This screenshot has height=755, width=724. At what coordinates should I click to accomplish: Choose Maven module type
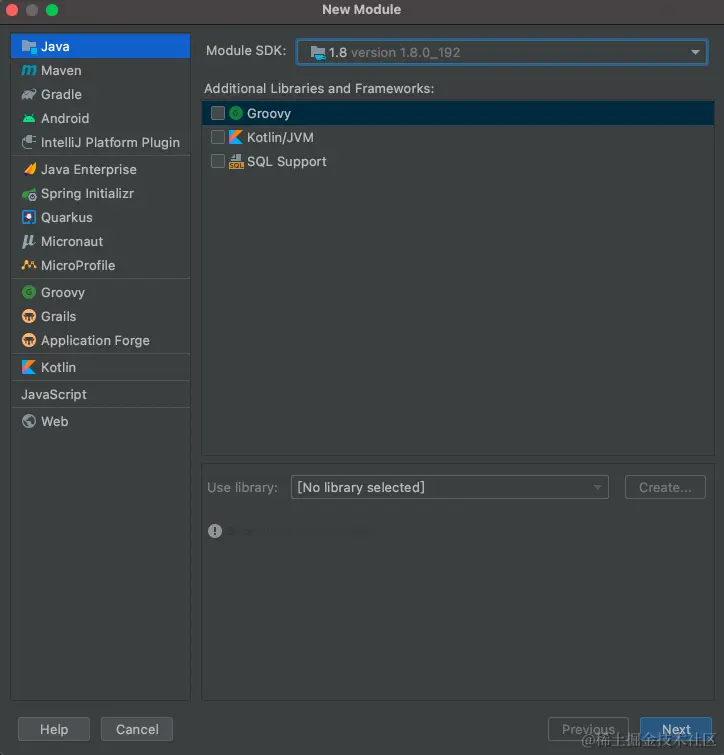click(x=100, y=70)
